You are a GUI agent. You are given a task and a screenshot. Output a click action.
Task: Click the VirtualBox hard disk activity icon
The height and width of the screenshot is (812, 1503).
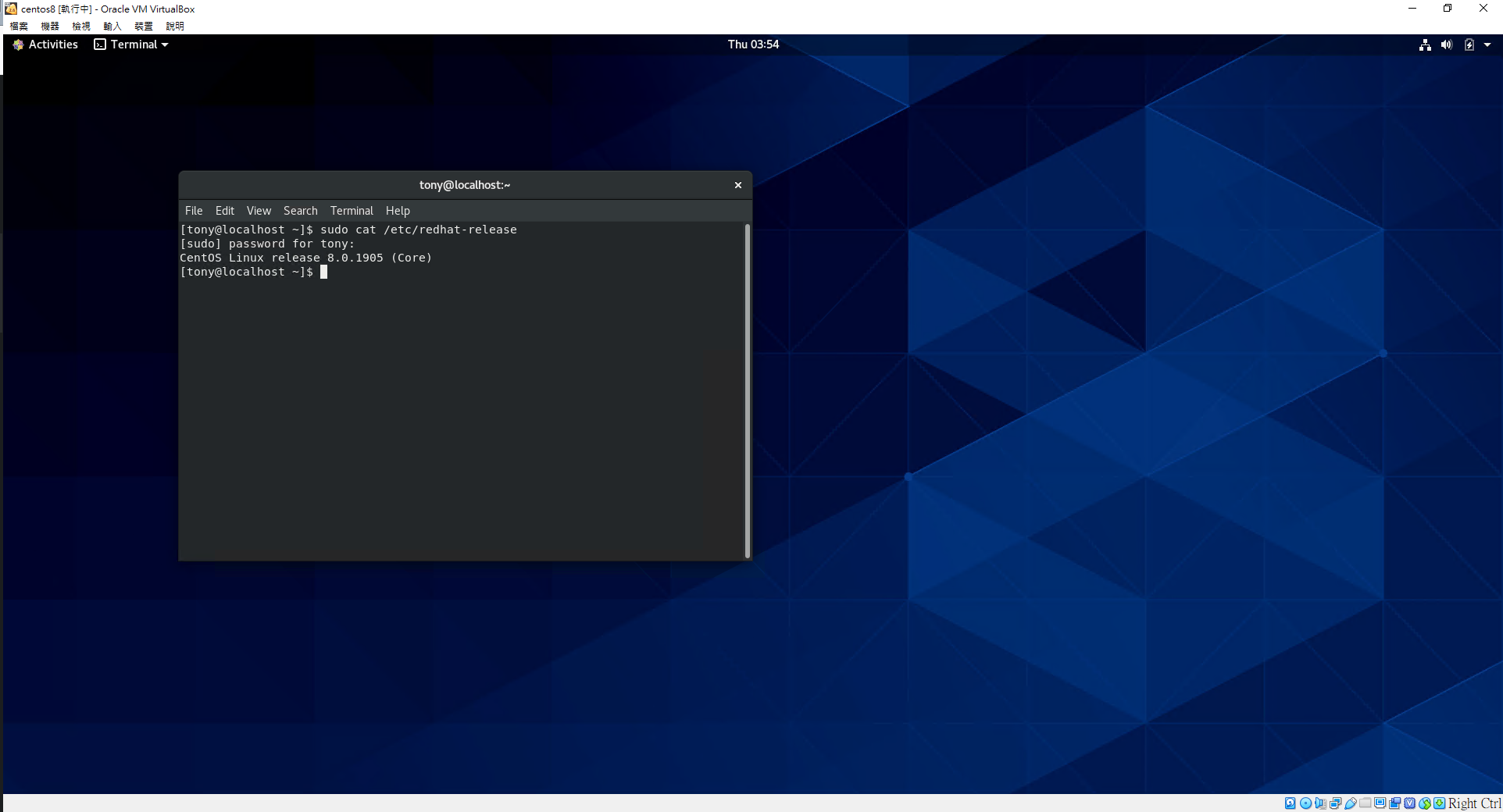(1291, 803)
